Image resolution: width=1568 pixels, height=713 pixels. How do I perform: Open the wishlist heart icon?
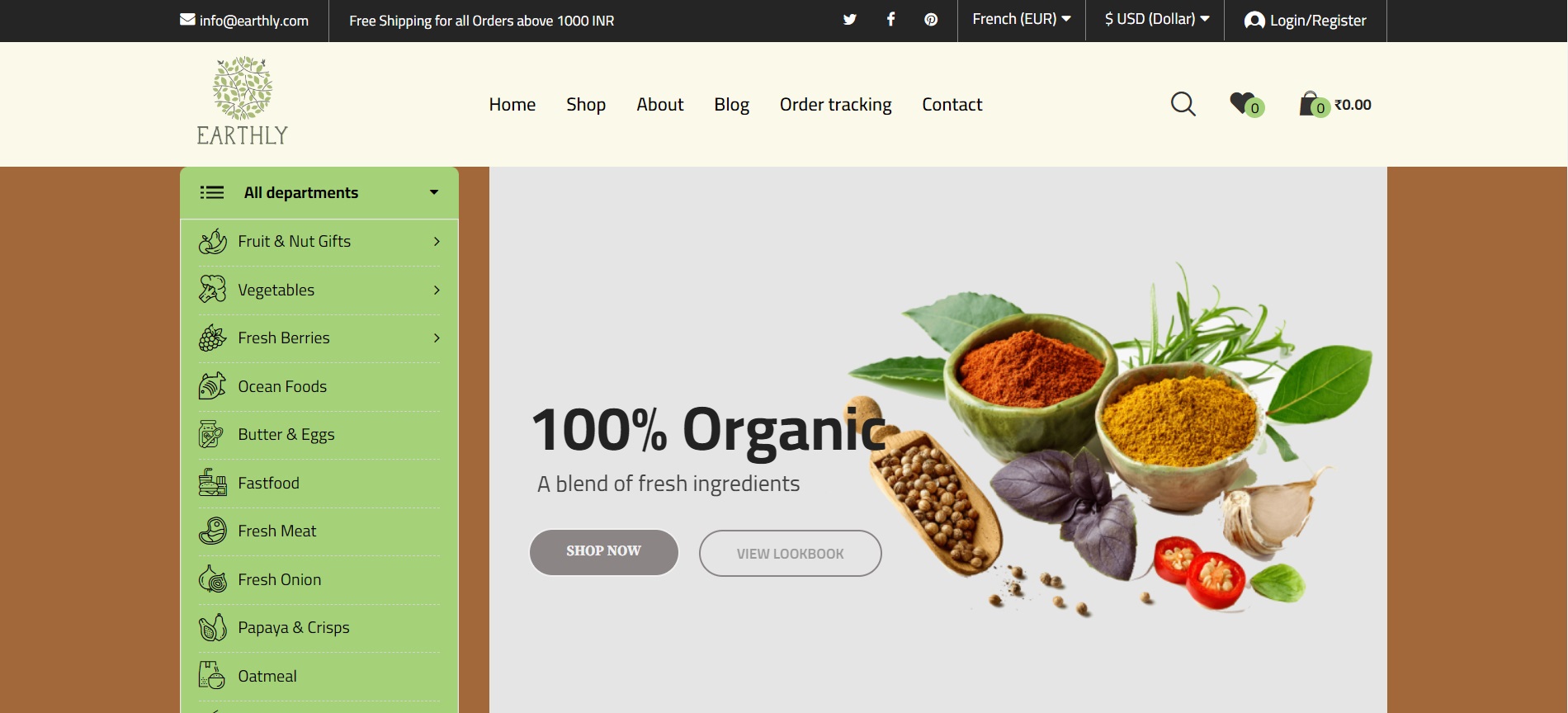coord(1244,104)
